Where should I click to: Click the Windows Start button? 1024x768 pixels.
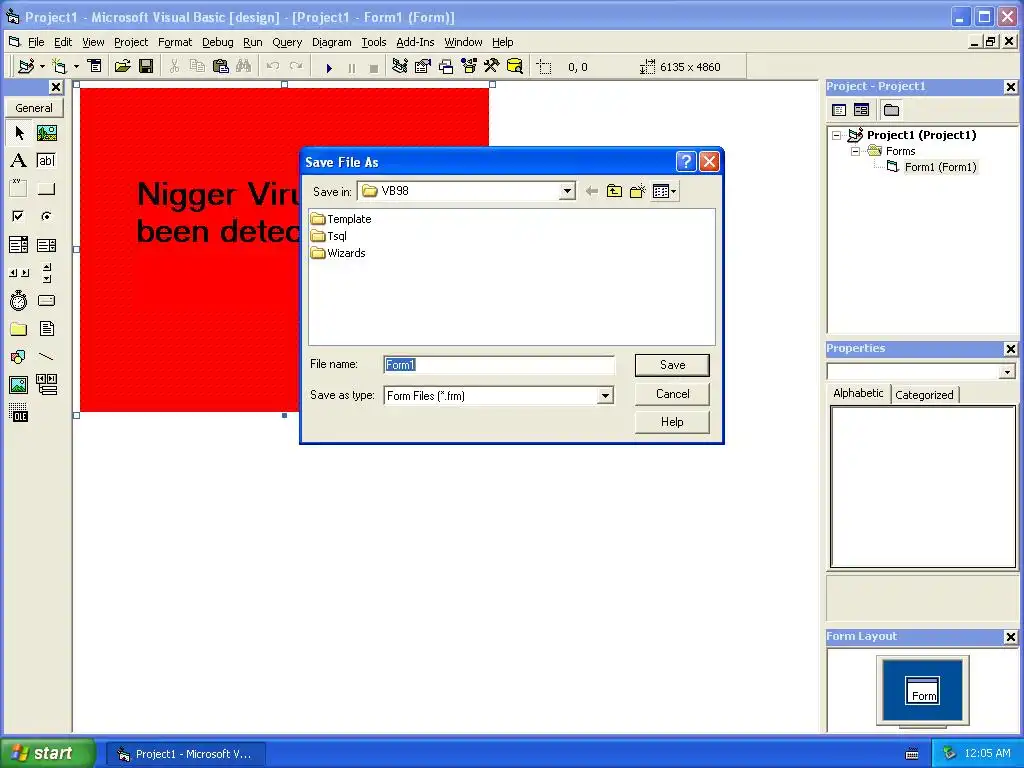[x=48, y=754]
